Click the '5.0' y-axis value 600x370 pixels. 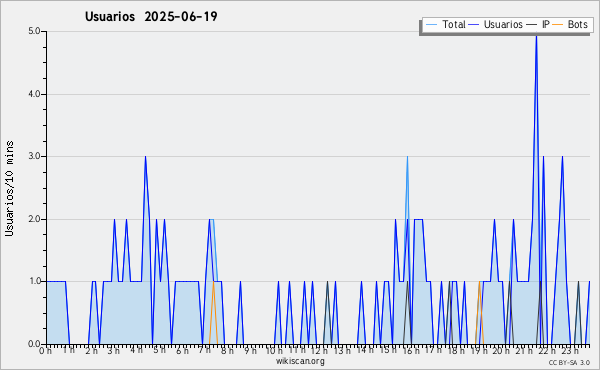(x=34, y=31)
